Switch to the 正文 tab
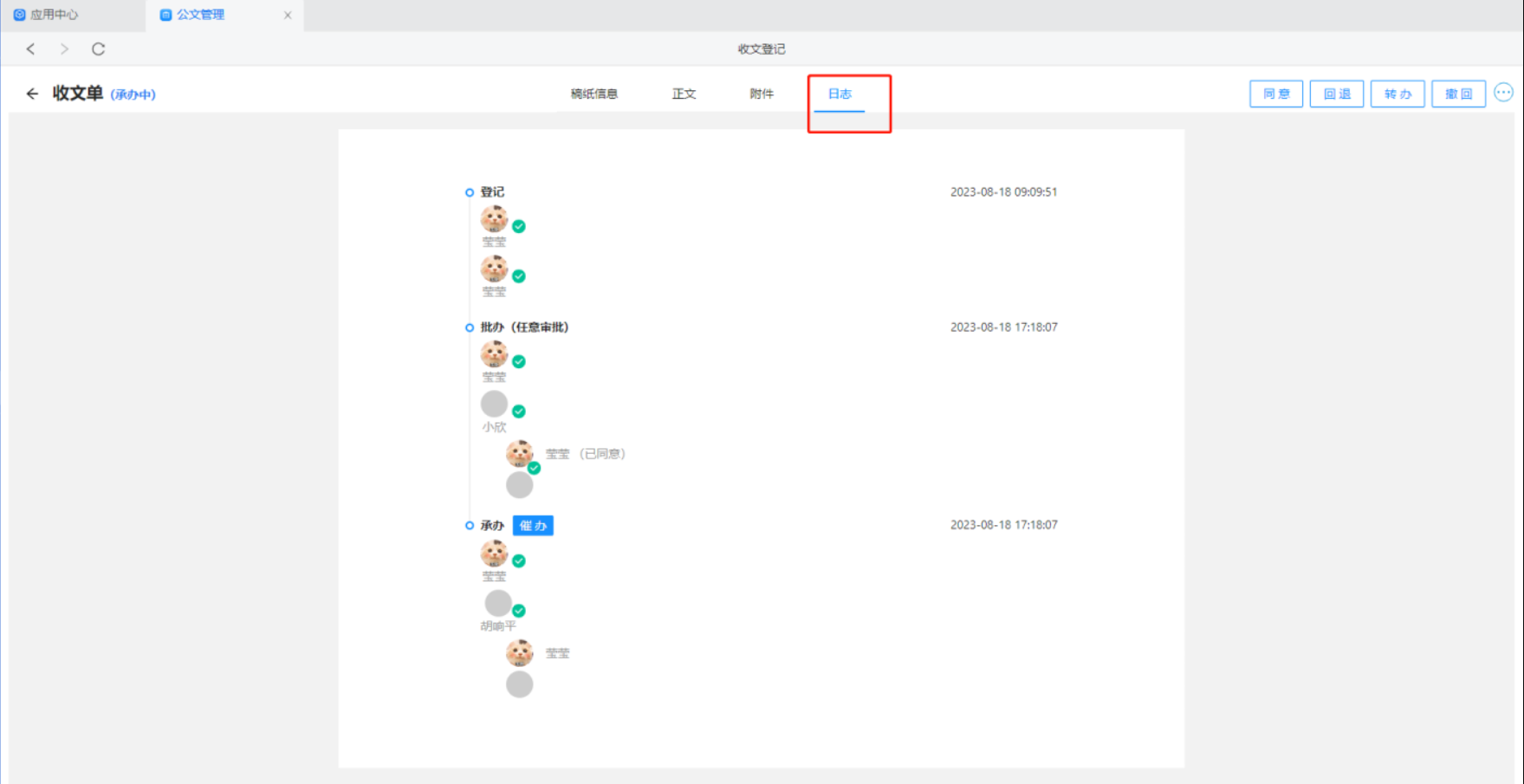1524x784 pixels. [684, 94]
